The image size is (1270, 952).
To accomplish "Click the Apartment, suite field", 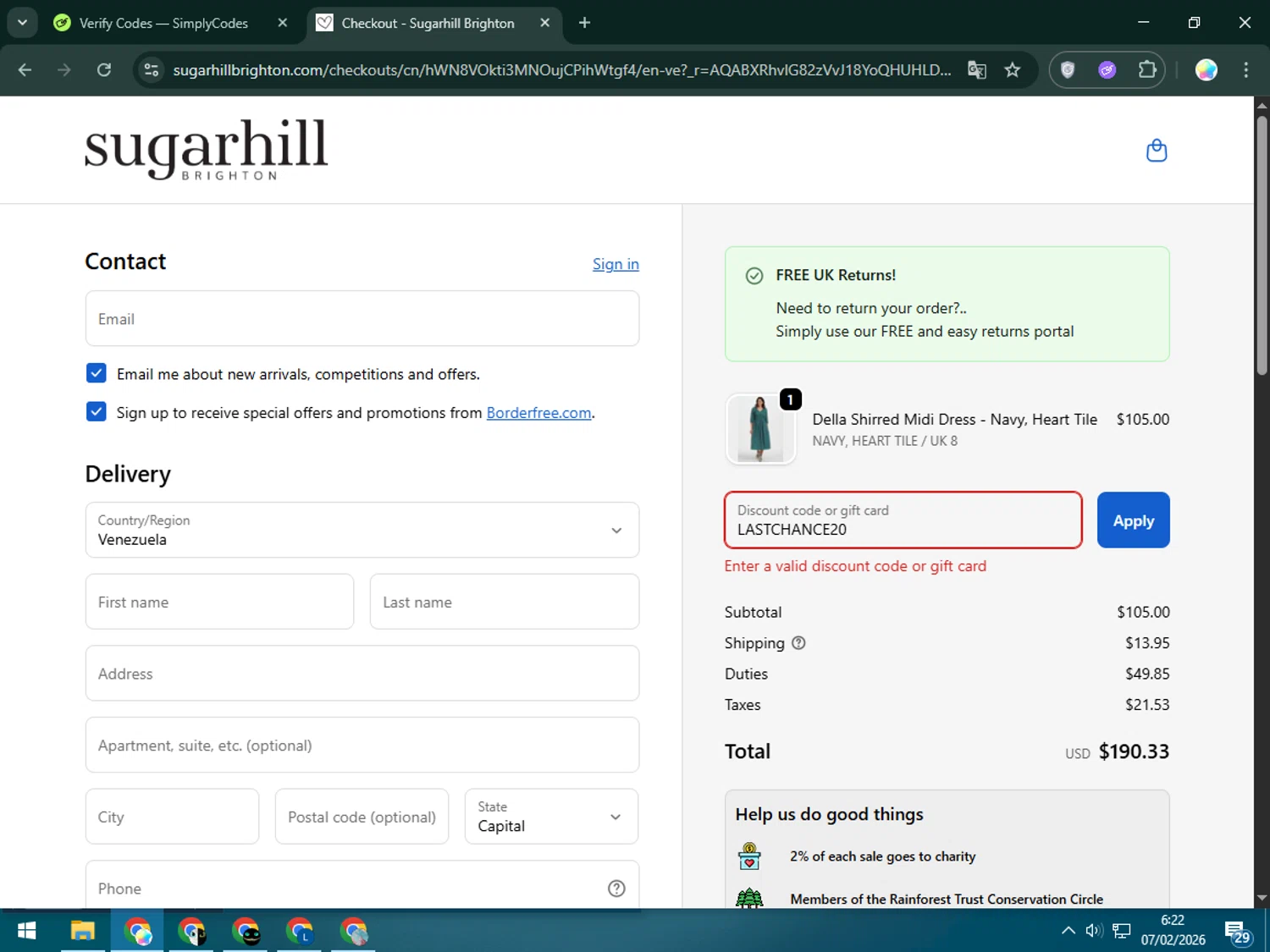I will (x=362, y=745).
